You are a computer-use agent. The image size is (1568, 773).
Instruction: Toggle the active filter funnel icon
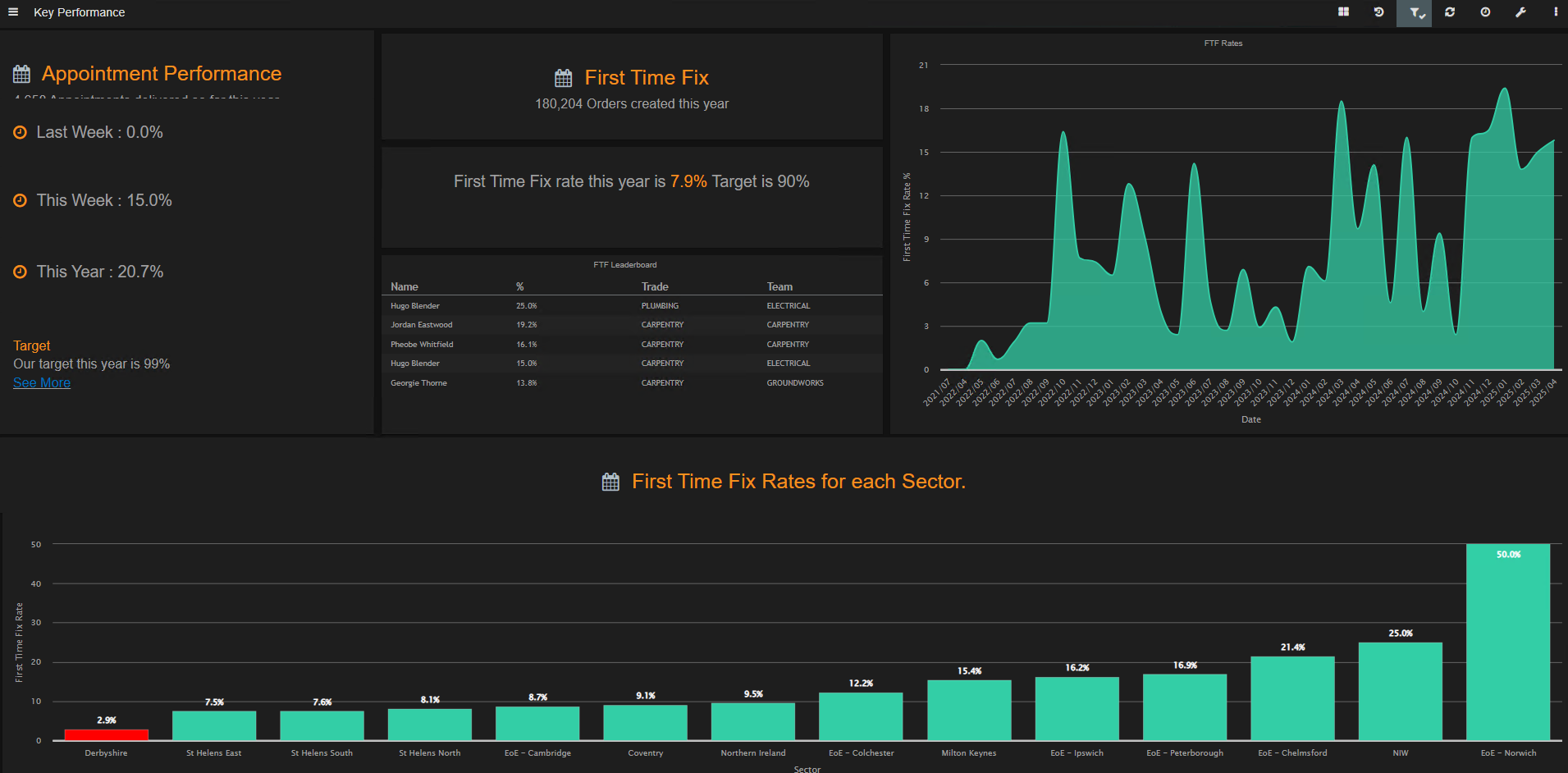pos(1415,13)
